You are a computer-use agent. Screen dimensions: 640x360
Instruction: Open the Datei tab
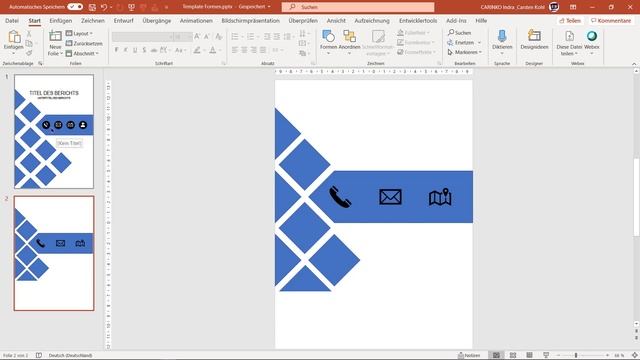pos(12,20)
